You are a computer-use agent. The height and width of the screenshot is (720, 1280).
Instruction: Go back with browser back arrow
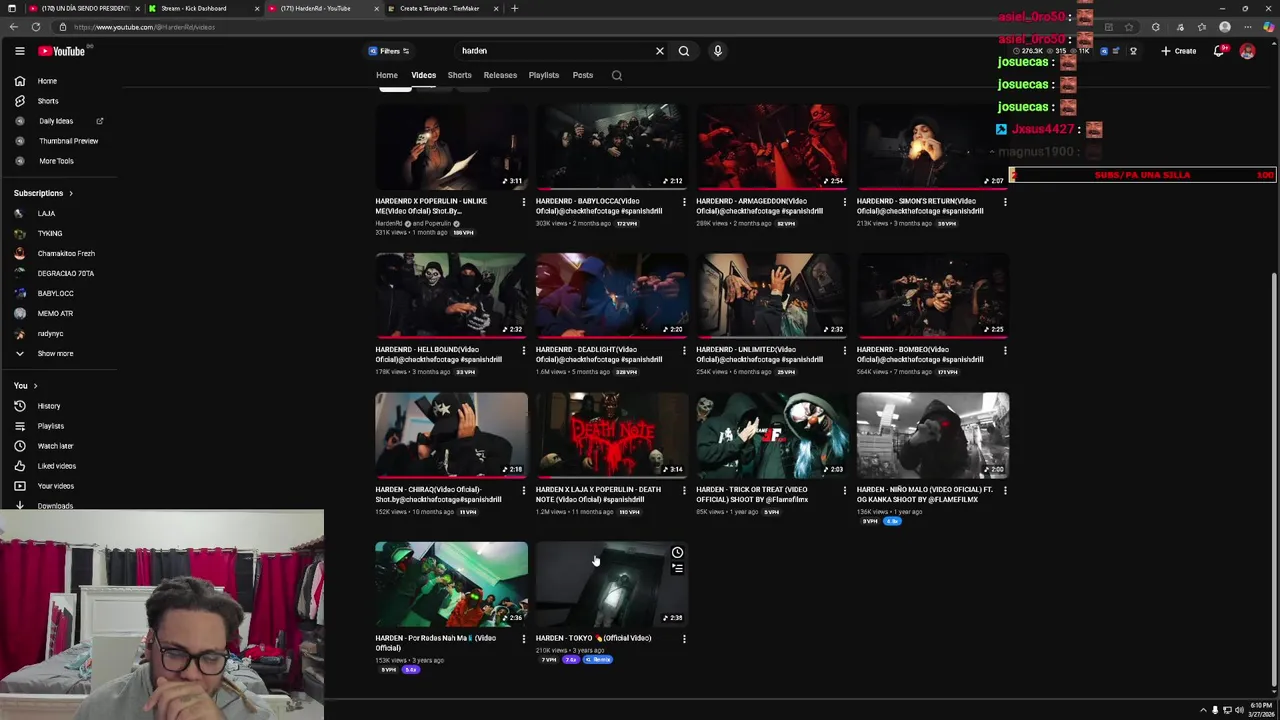13,27
